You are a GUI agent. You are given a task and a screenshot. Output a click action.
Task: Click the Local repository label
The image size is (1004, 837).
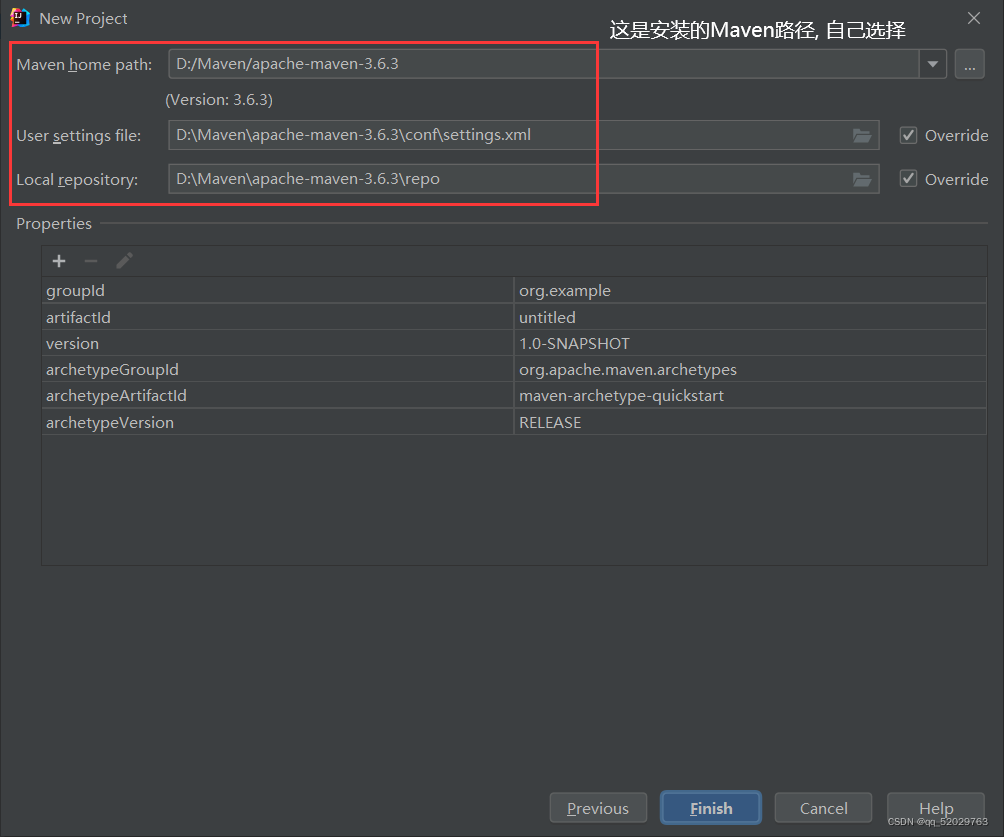click(x=77, y=180)
